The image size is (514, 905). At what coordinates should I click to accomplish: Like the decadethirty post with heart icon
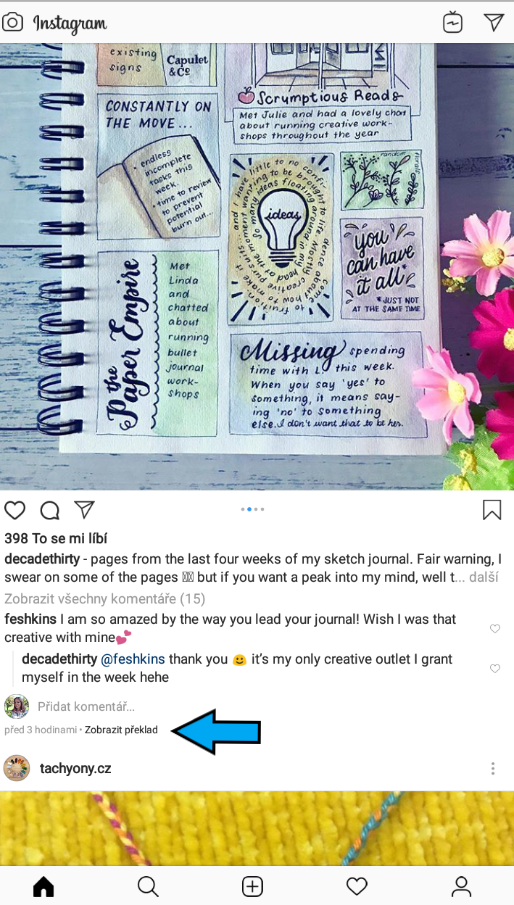tap(15, 510)
